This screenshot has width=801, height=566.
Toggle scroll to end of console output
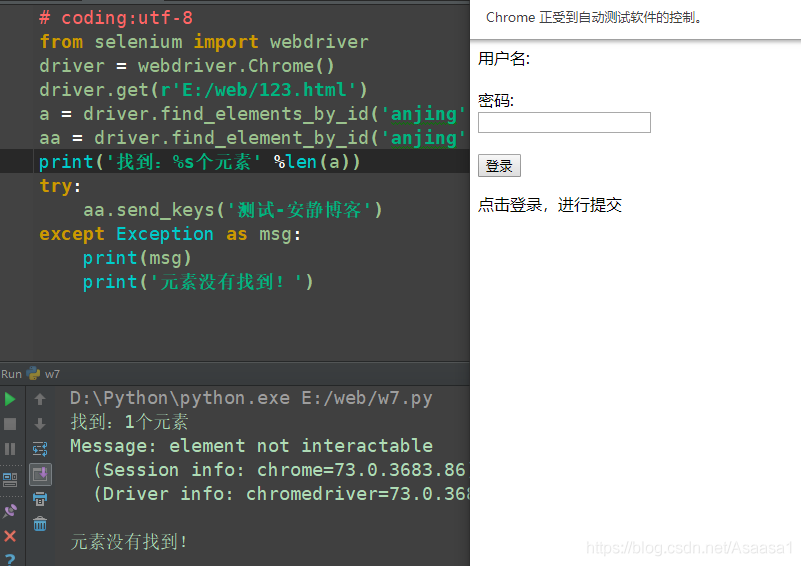40,475
